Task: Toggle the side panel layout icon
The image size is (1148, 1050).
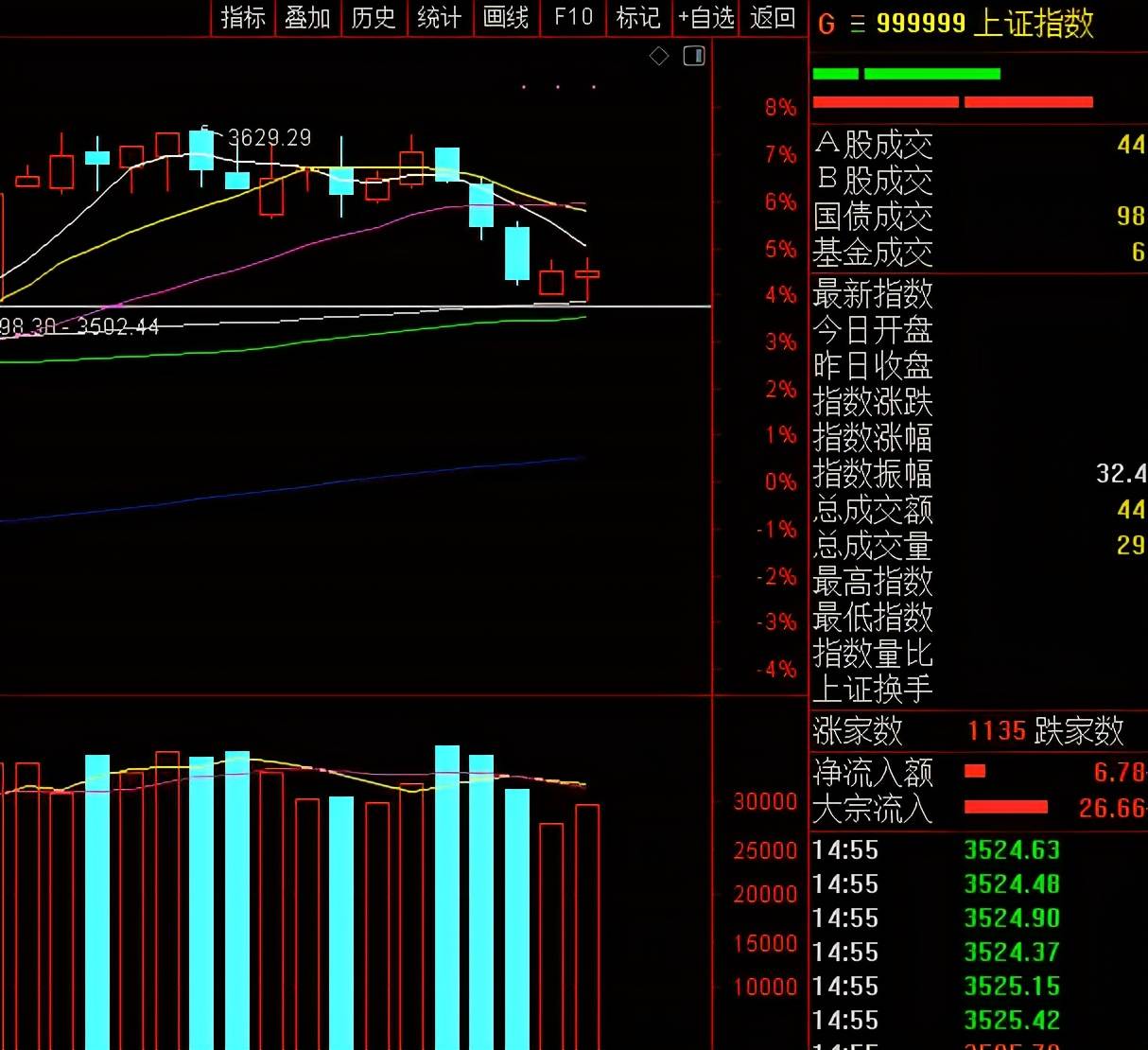Action: (694, 57)
